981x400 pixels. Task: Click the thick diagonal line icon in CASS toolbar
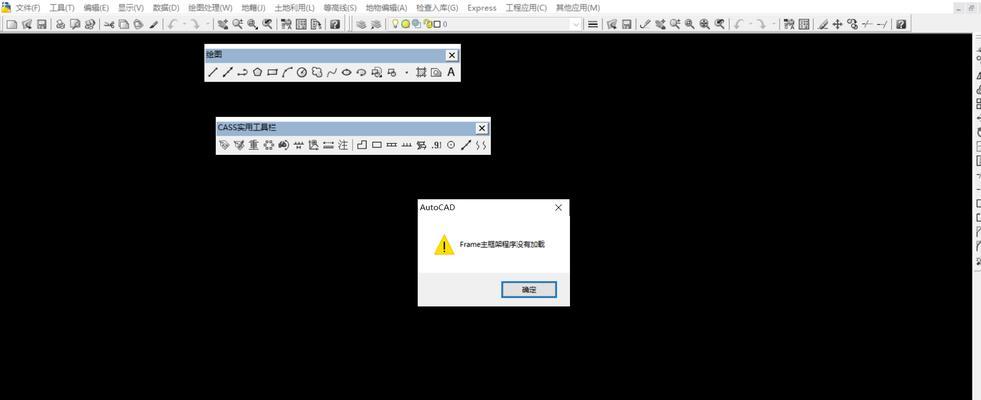(x=465, y=145)
